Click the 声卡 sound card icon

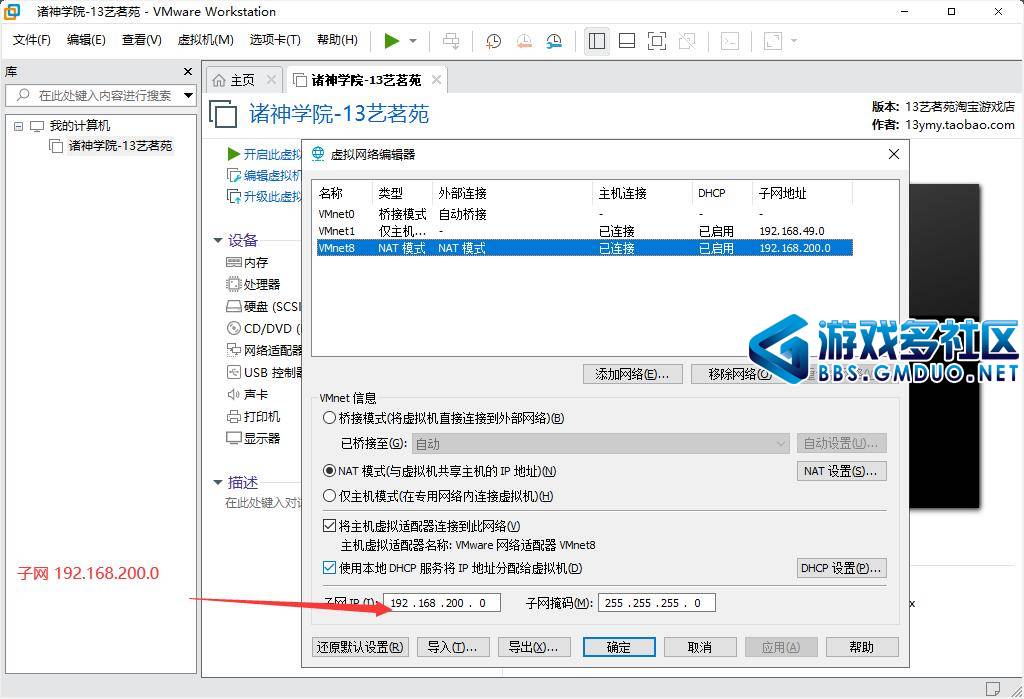pos(234,395)
